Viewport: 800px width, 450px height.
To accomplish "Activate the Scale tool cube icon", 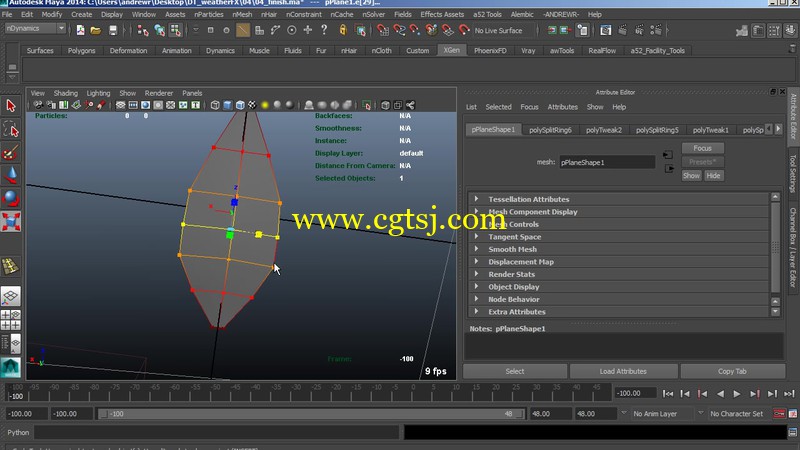I will coord(11,222).
